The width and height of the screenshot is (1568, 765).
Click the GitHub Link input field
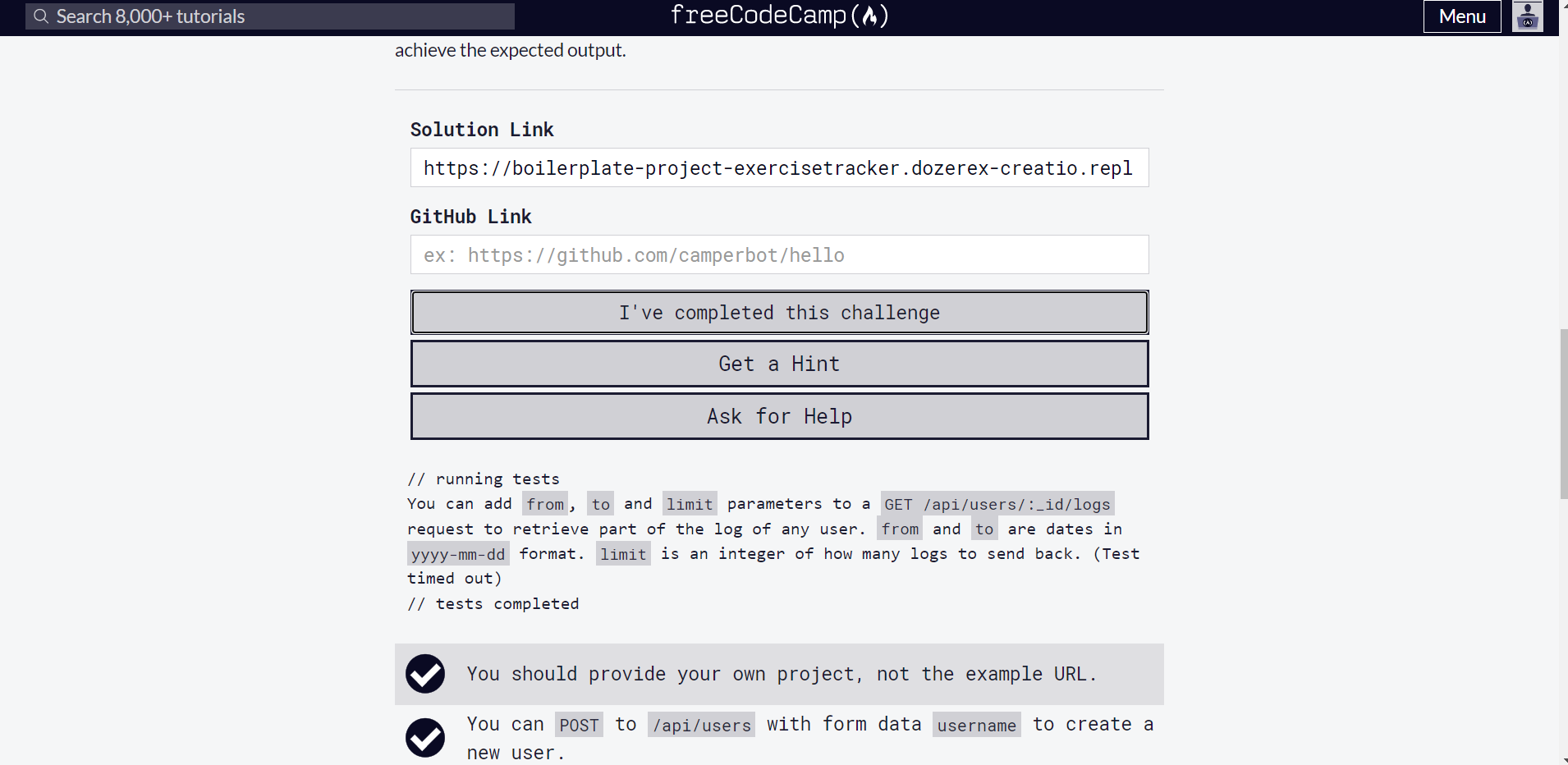(x=779, y=254)
